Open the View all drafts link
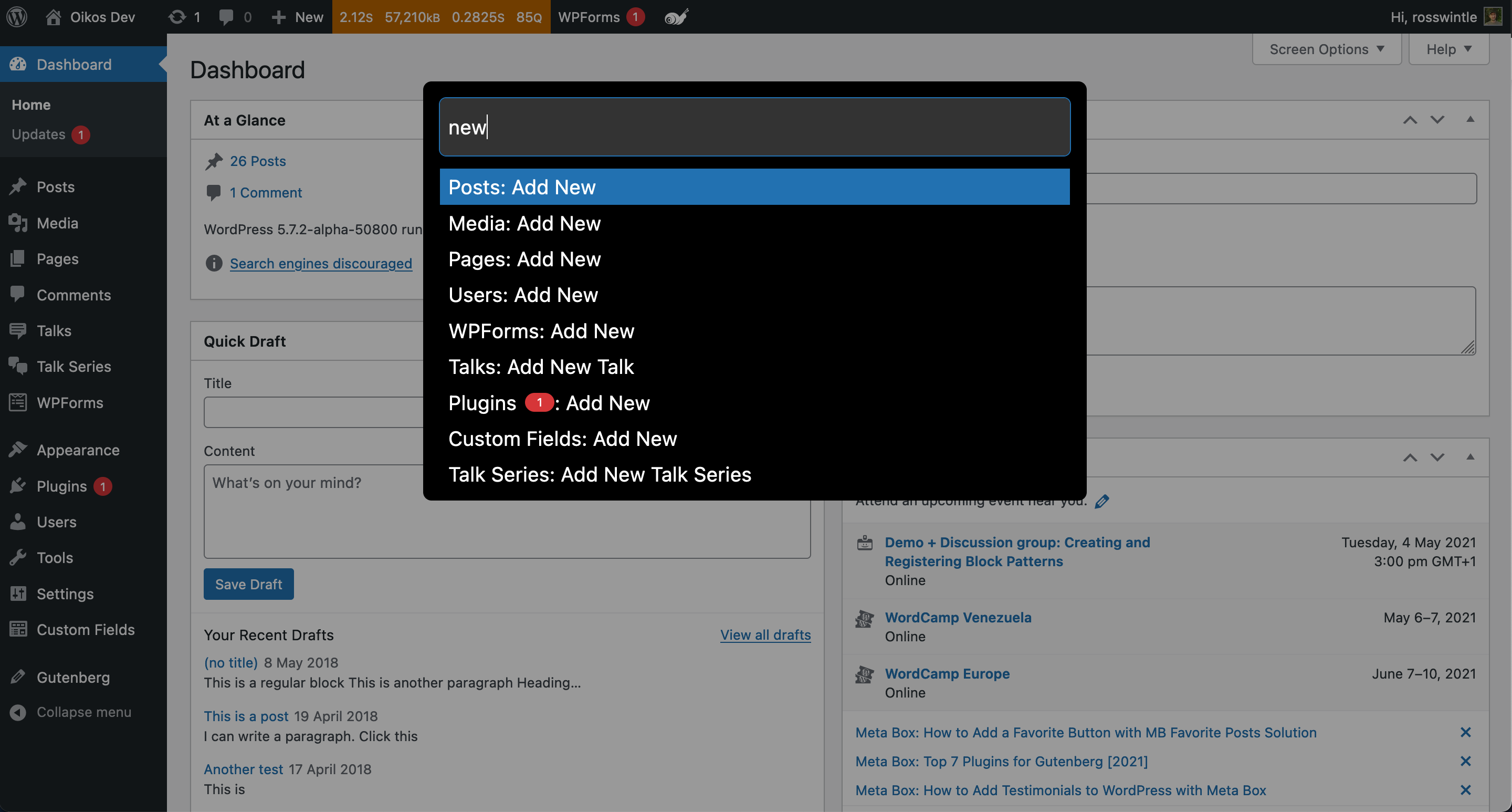The image size is (1512, 812). pos(765,634)
